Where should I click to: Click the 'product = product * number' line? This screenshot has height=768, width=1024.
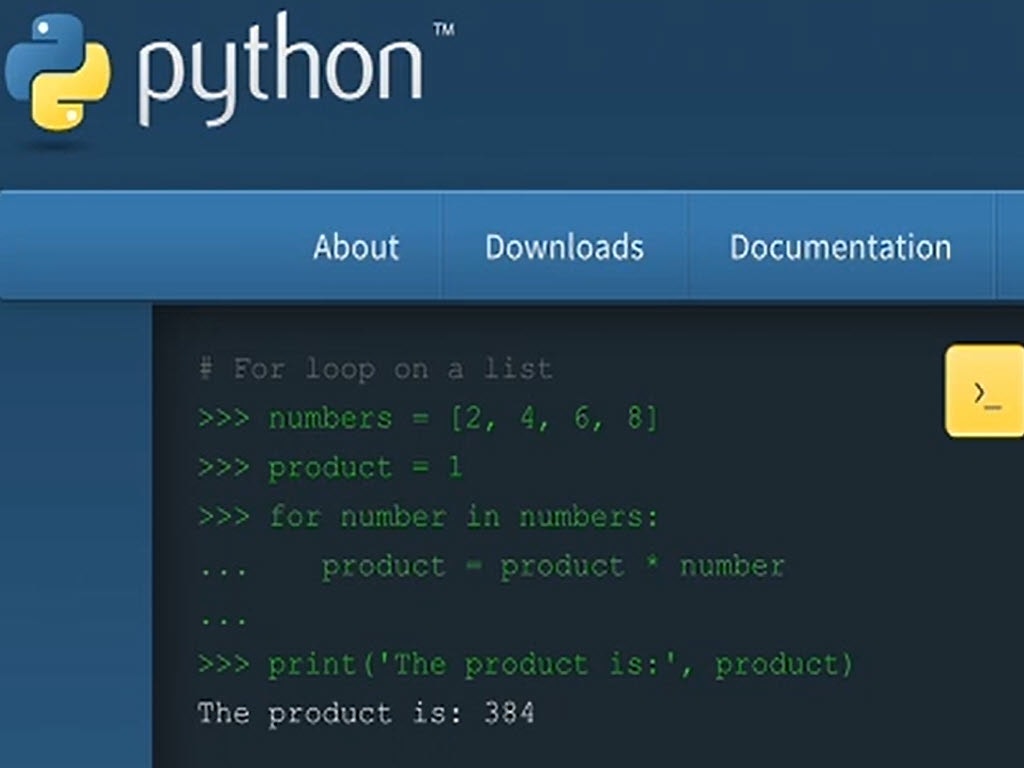tap(552, 566)
